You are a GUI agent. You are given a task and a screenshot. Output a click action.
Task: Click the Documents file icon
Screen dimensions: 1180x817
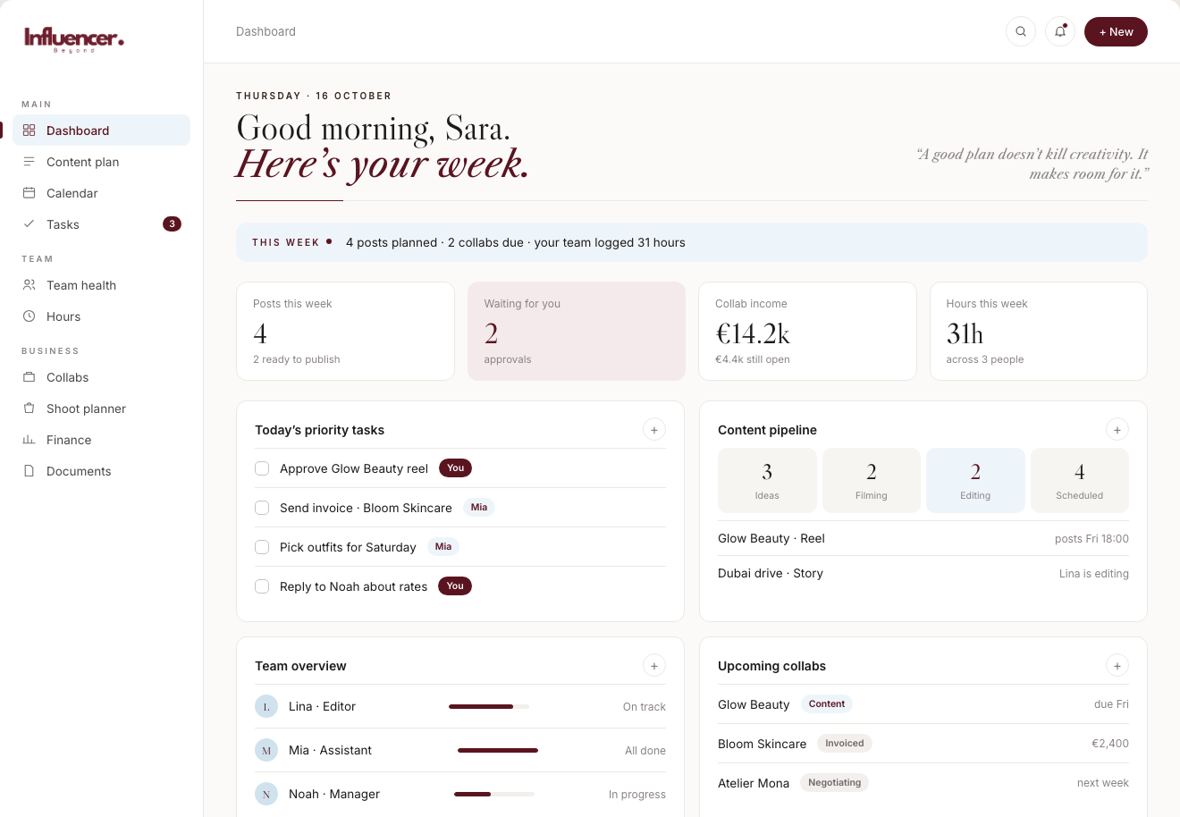point(29,471)
